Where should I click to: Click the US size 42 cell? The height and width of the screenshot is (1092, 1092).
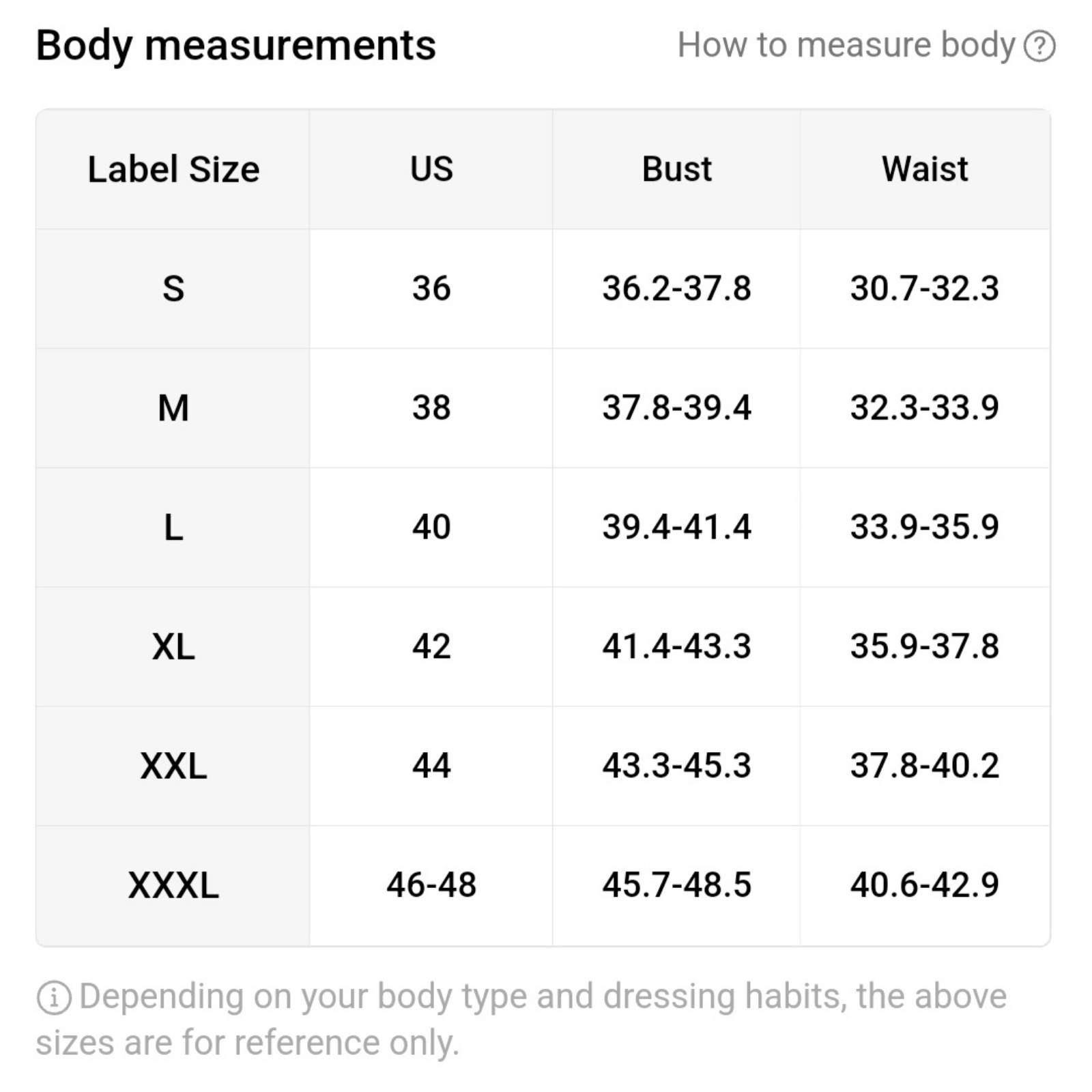click(x=431, y=647)
